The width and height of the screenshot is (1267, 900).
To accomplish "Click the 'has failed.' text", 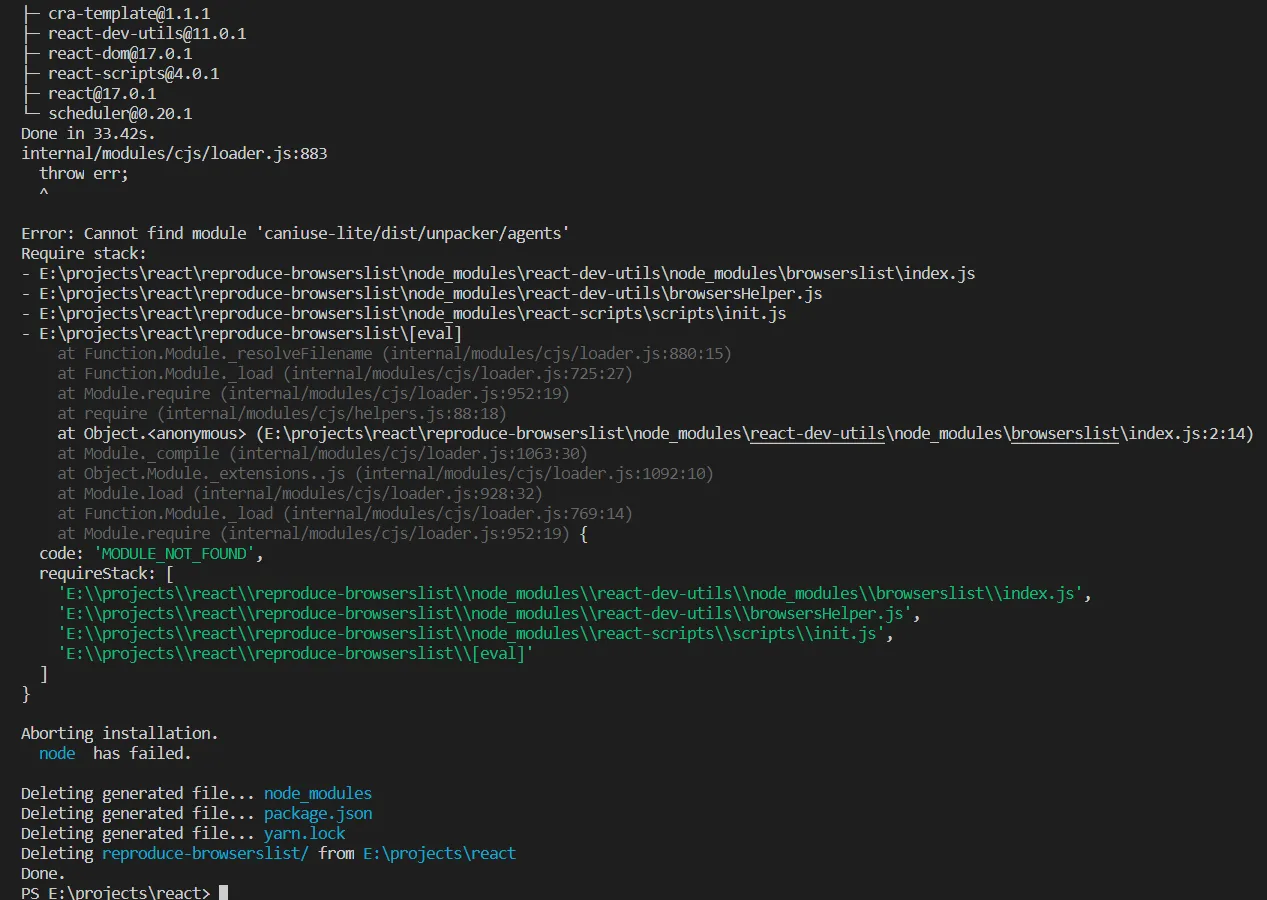I will tap(142, 753).
